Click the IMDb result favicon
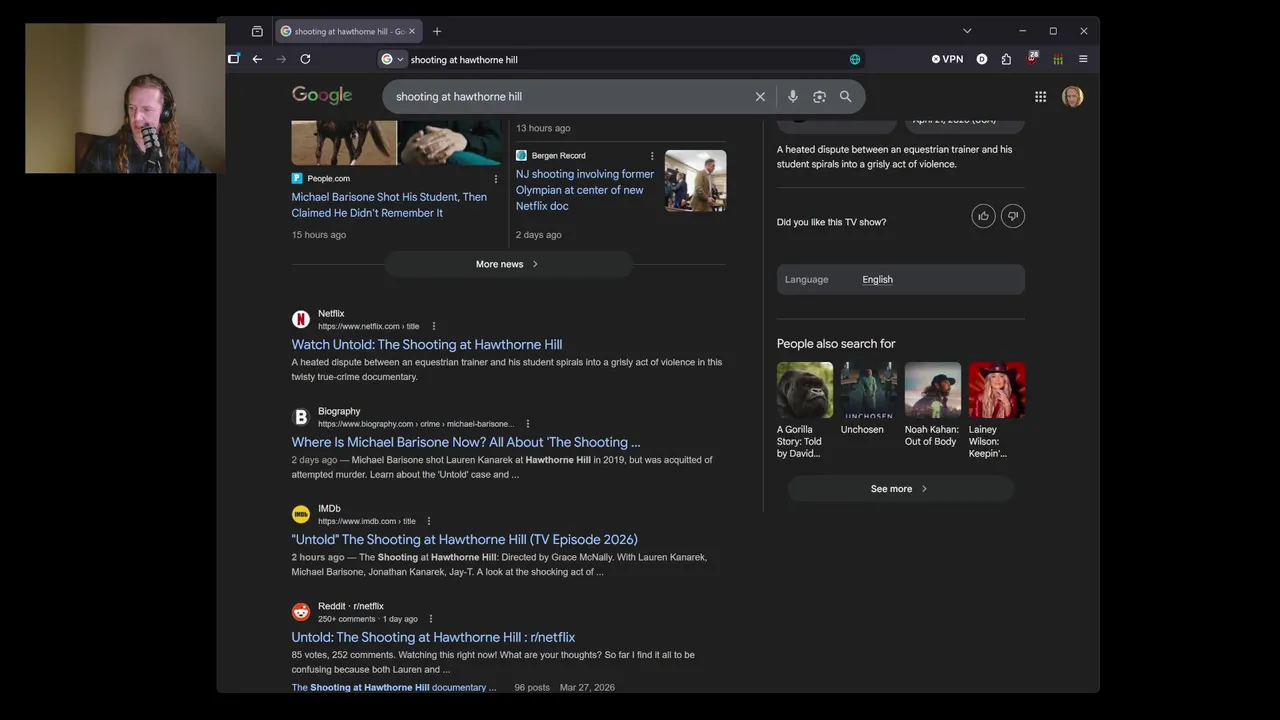Image resolution: width=1280 pixels, height=720 pixels. coord(301,514)
